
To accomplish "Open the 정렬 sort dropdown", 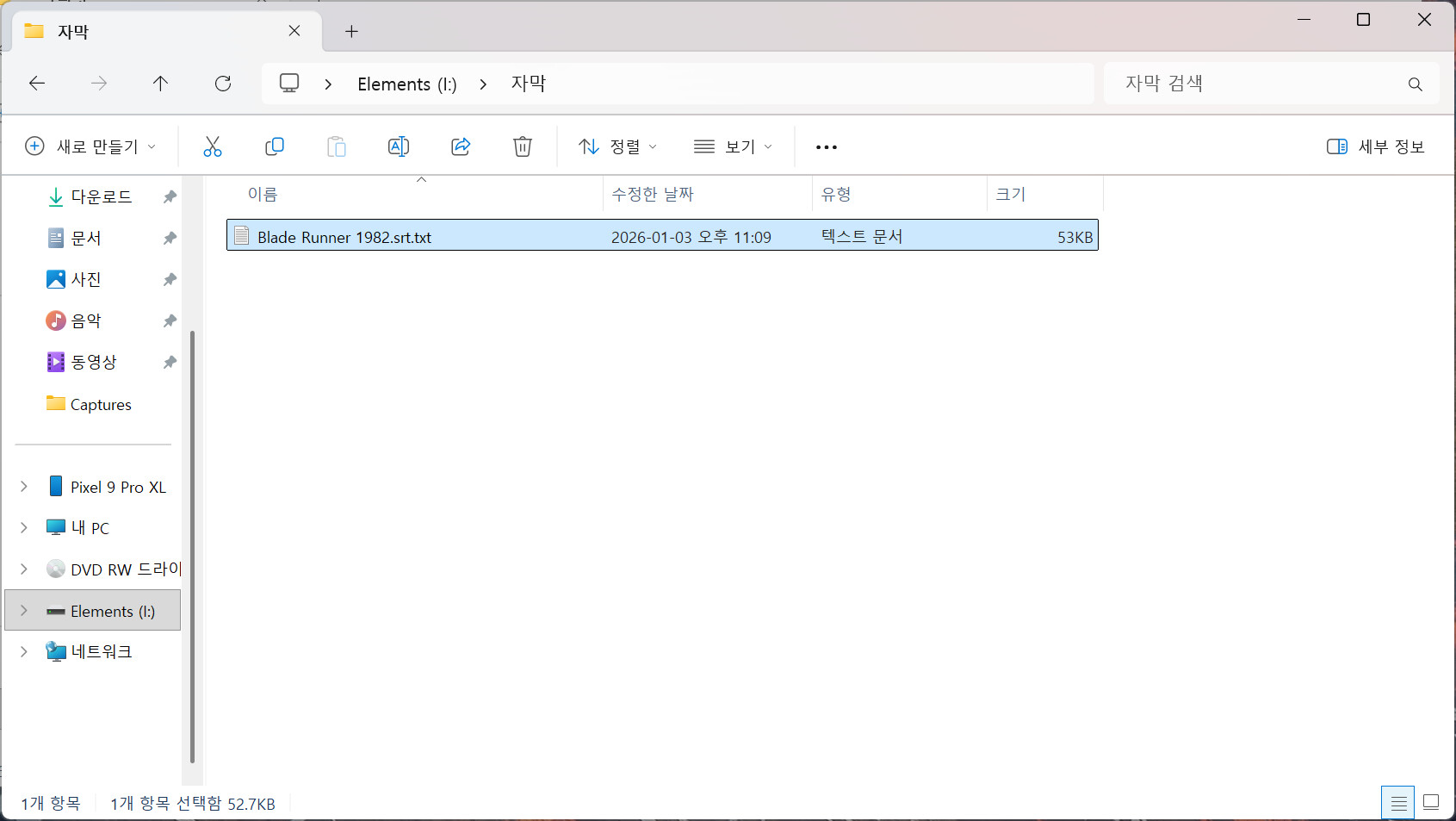I will [x=617, y=146].
